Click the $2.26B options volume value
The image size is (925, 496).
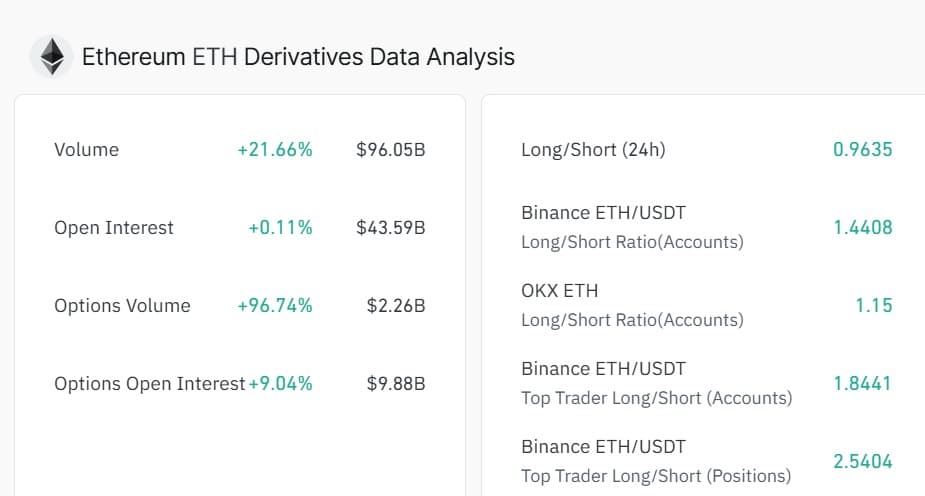click(396, 306)
